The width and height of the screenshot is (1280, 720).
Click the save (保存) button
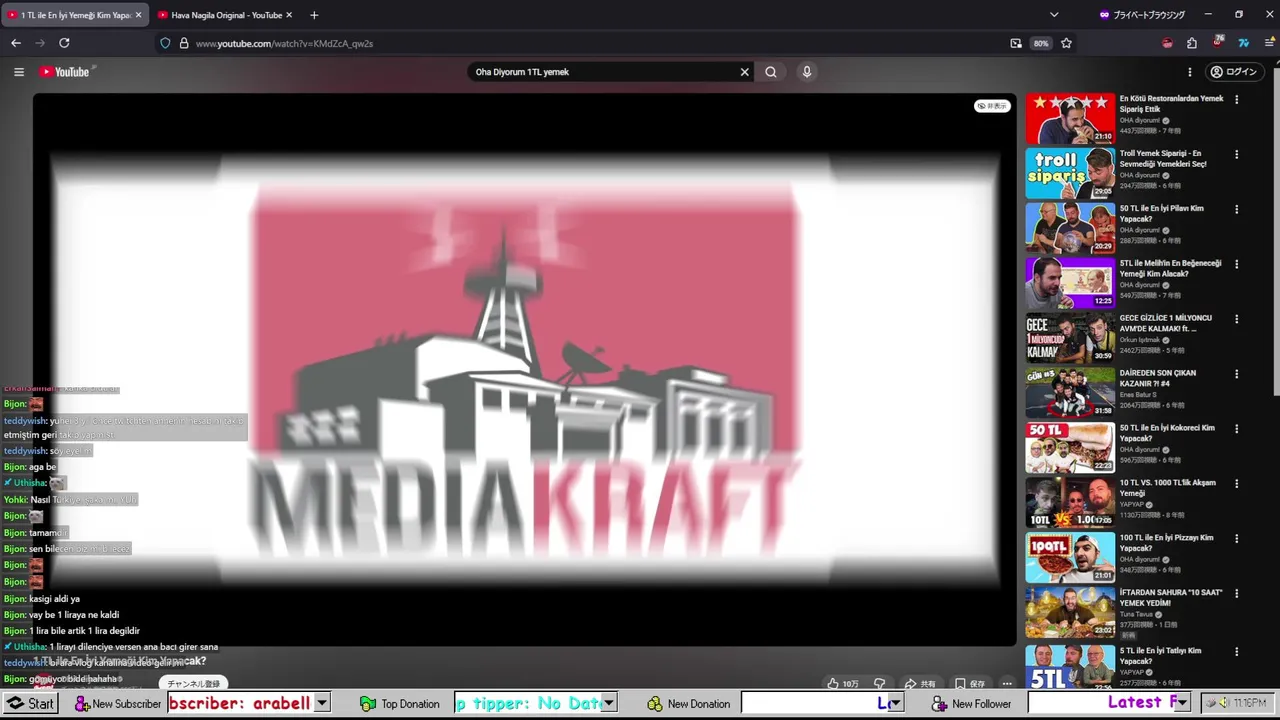click(970, 684)
